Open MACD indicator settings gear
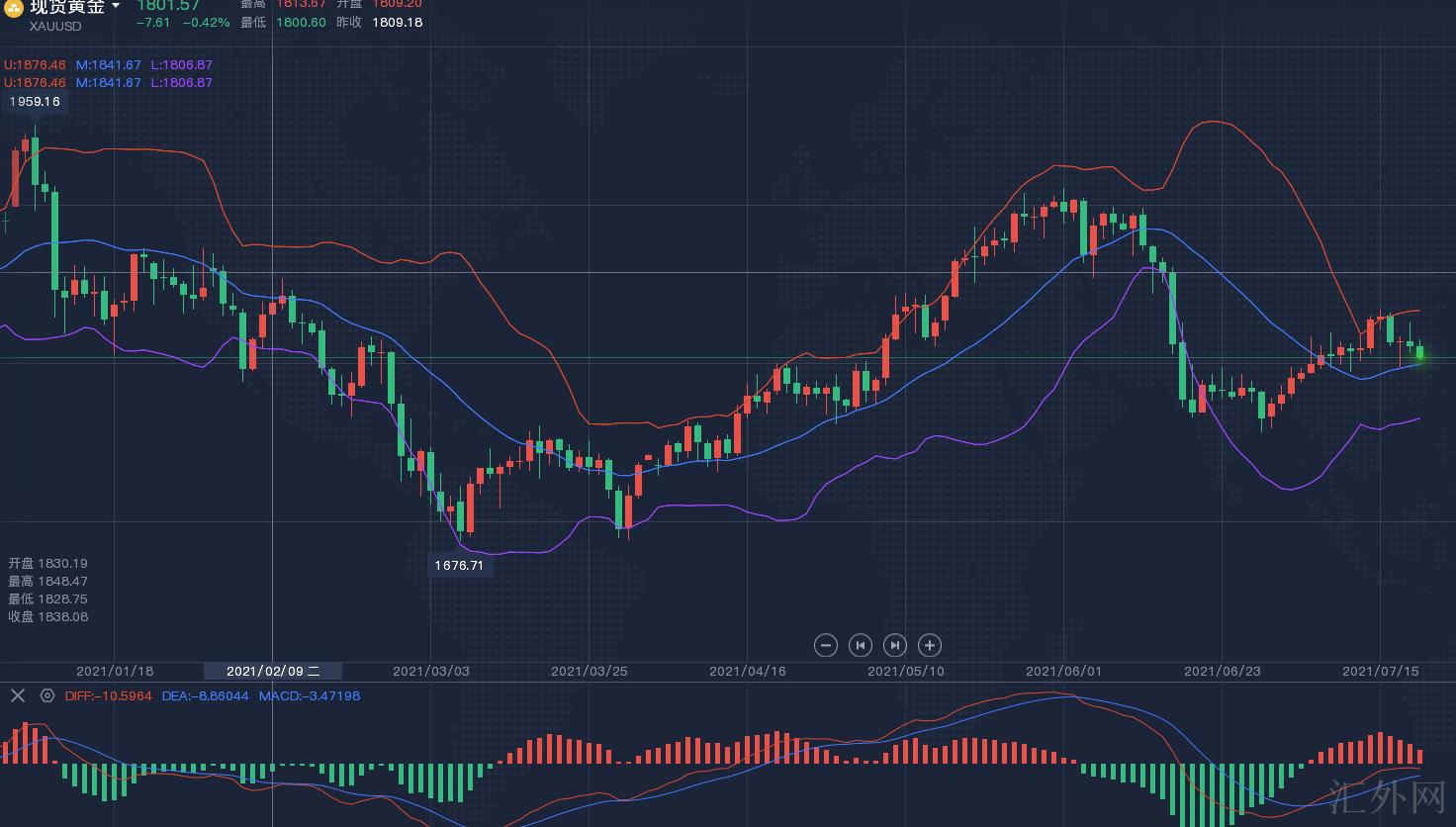 (46, 695)
